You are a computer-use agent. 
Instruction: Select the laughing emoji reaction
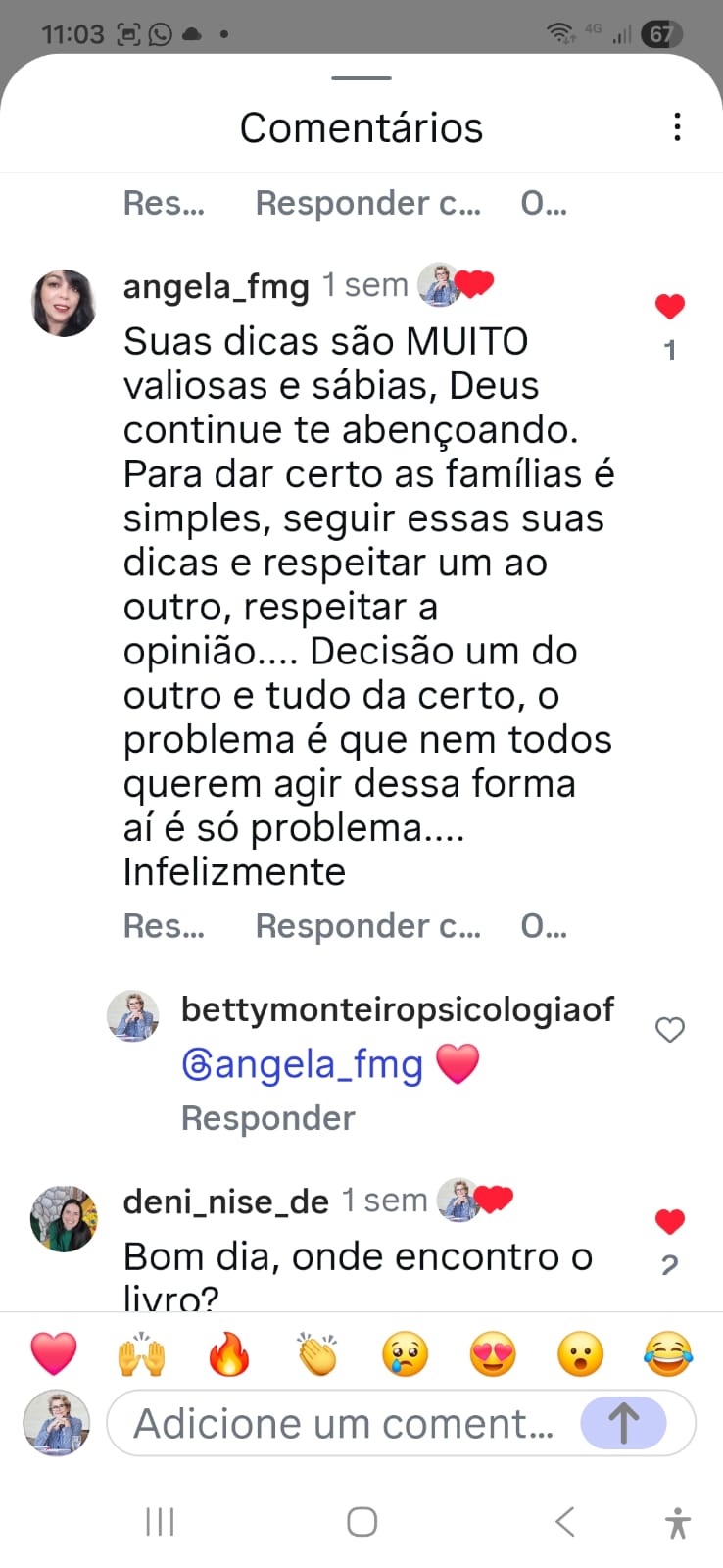coord(667,1354)
